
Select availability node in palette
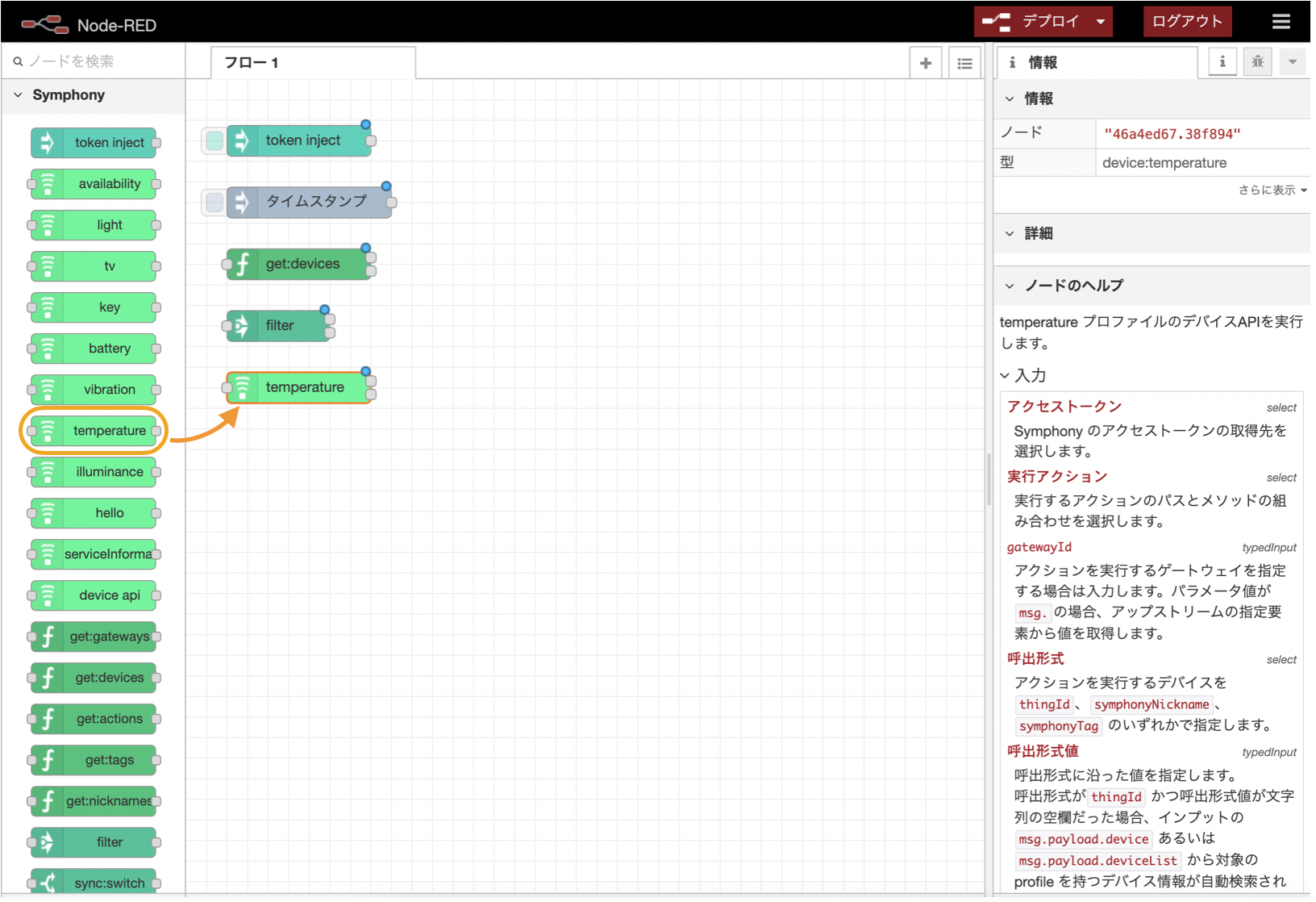tap(94, 185)
